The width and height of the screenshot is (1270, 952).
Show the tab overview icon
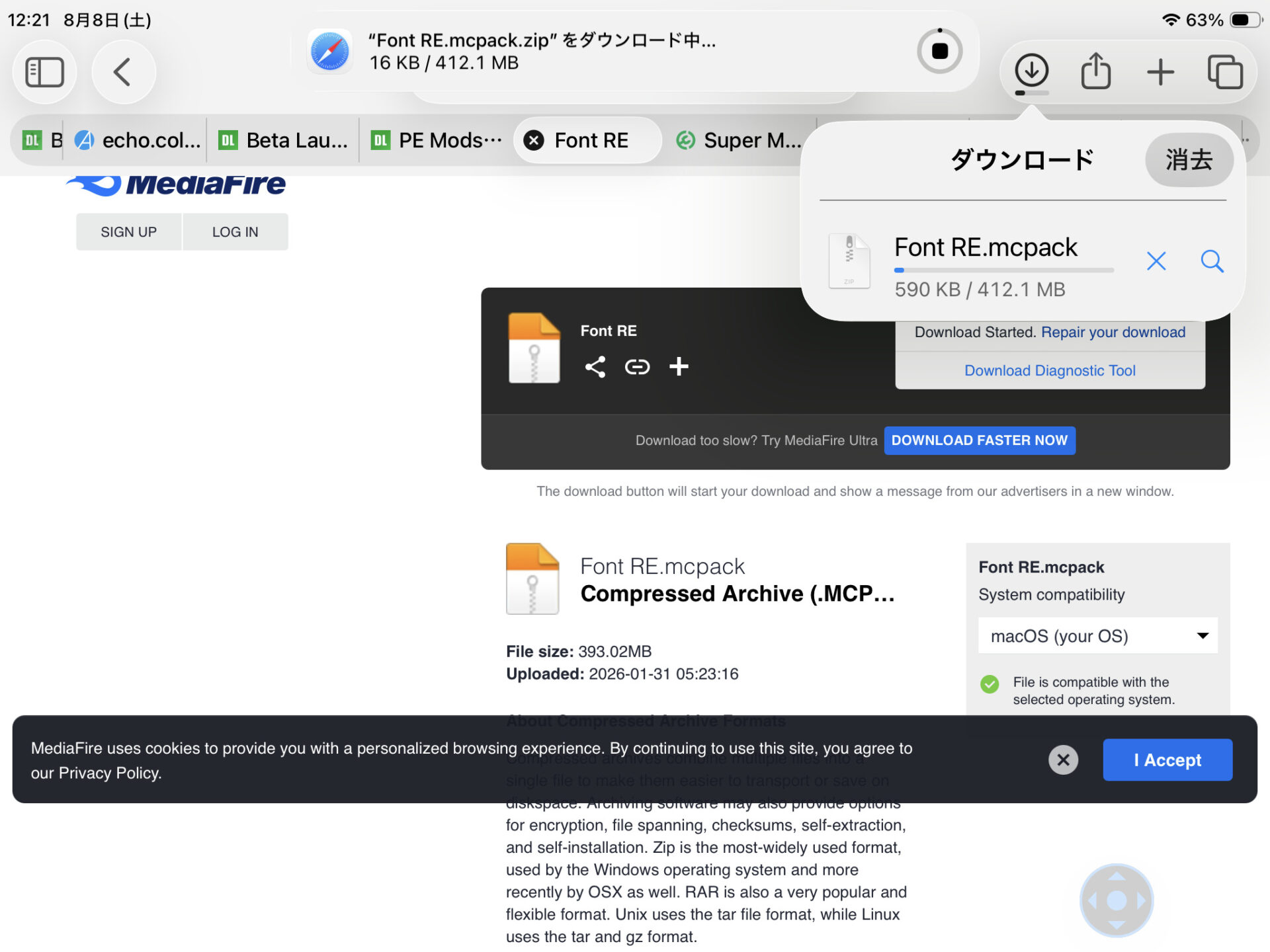click(1224, 71)
